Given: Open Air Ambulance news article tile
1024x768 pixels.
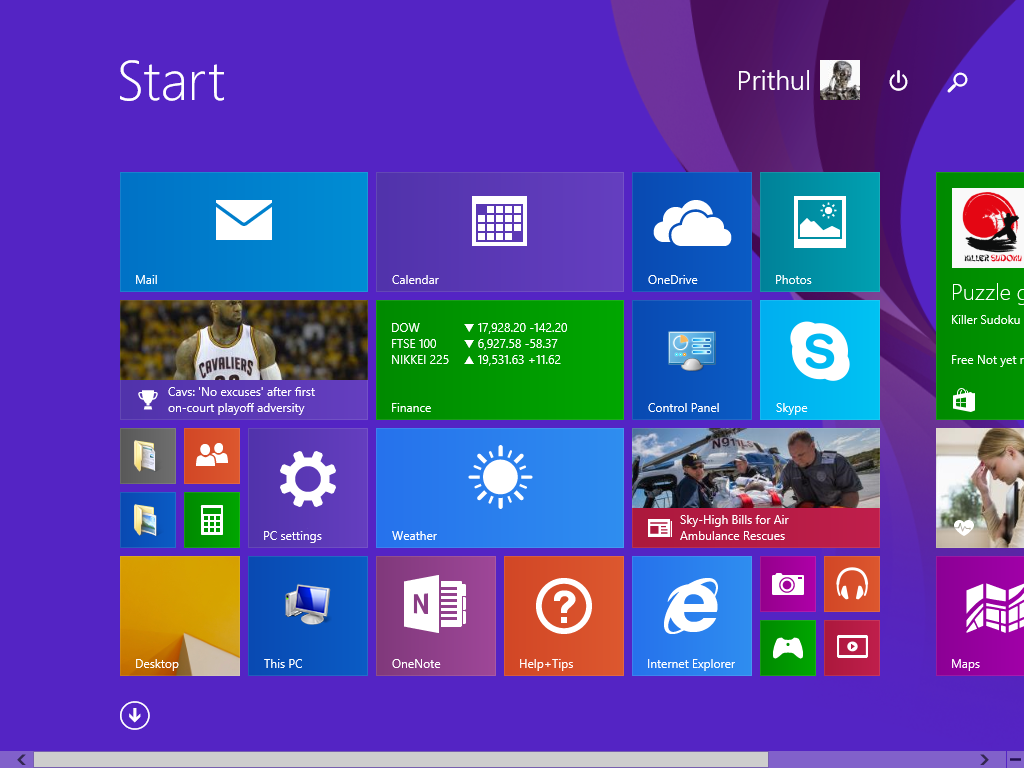Looking at the screenshot, I should (756, 488).
